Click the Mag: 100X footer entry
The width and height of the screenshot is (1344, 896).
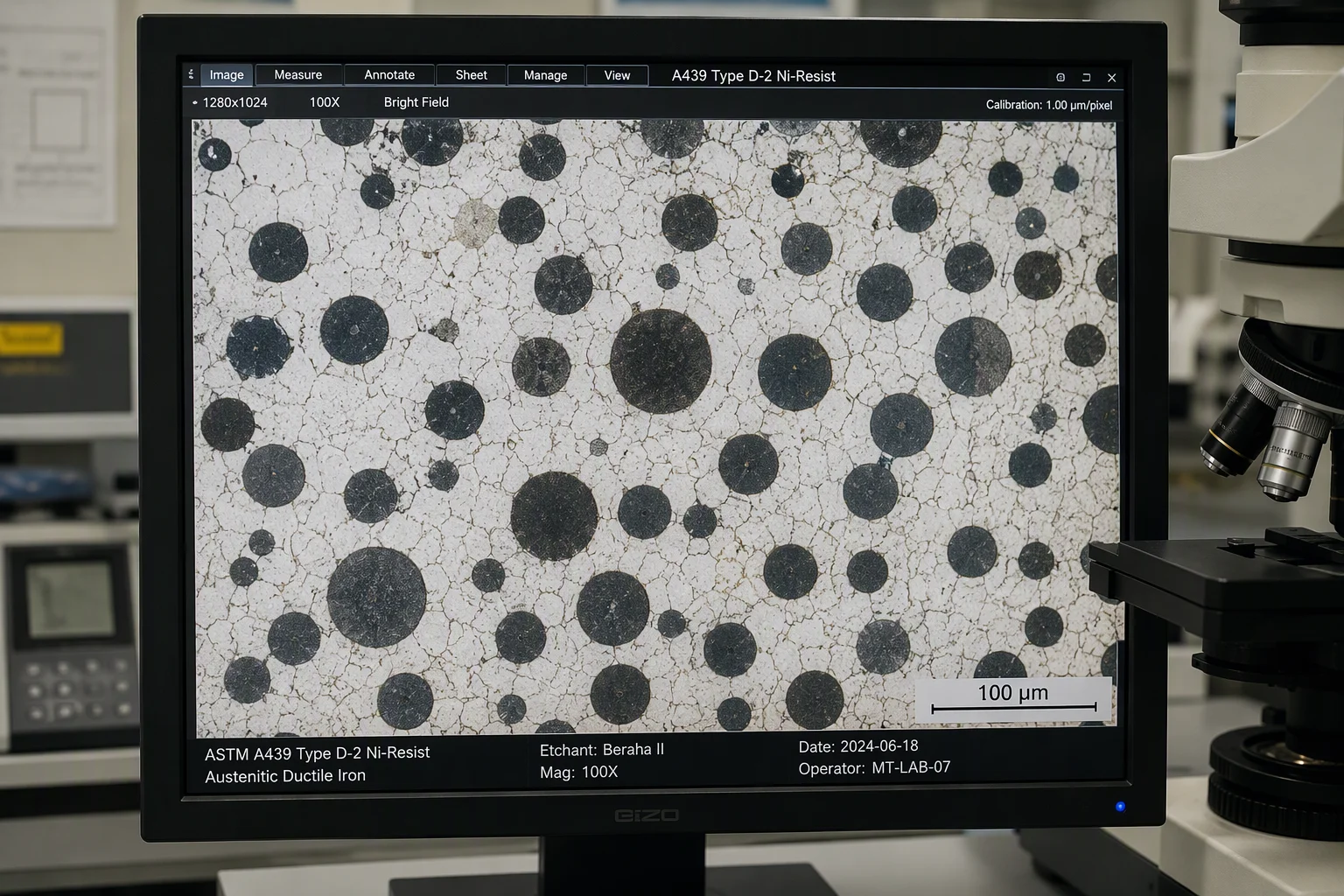pos(579,773)
